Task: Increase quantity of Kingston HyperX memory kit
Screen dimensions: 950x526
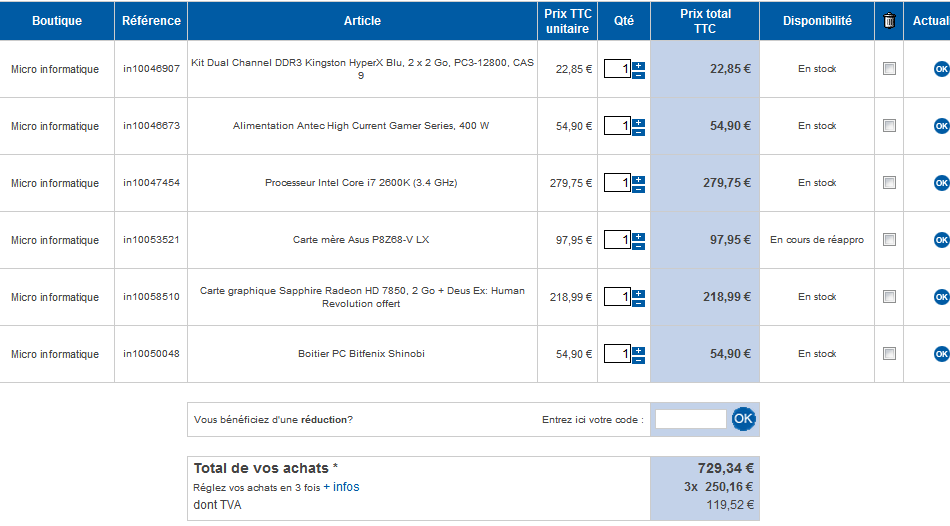Action: pos(639,65)
